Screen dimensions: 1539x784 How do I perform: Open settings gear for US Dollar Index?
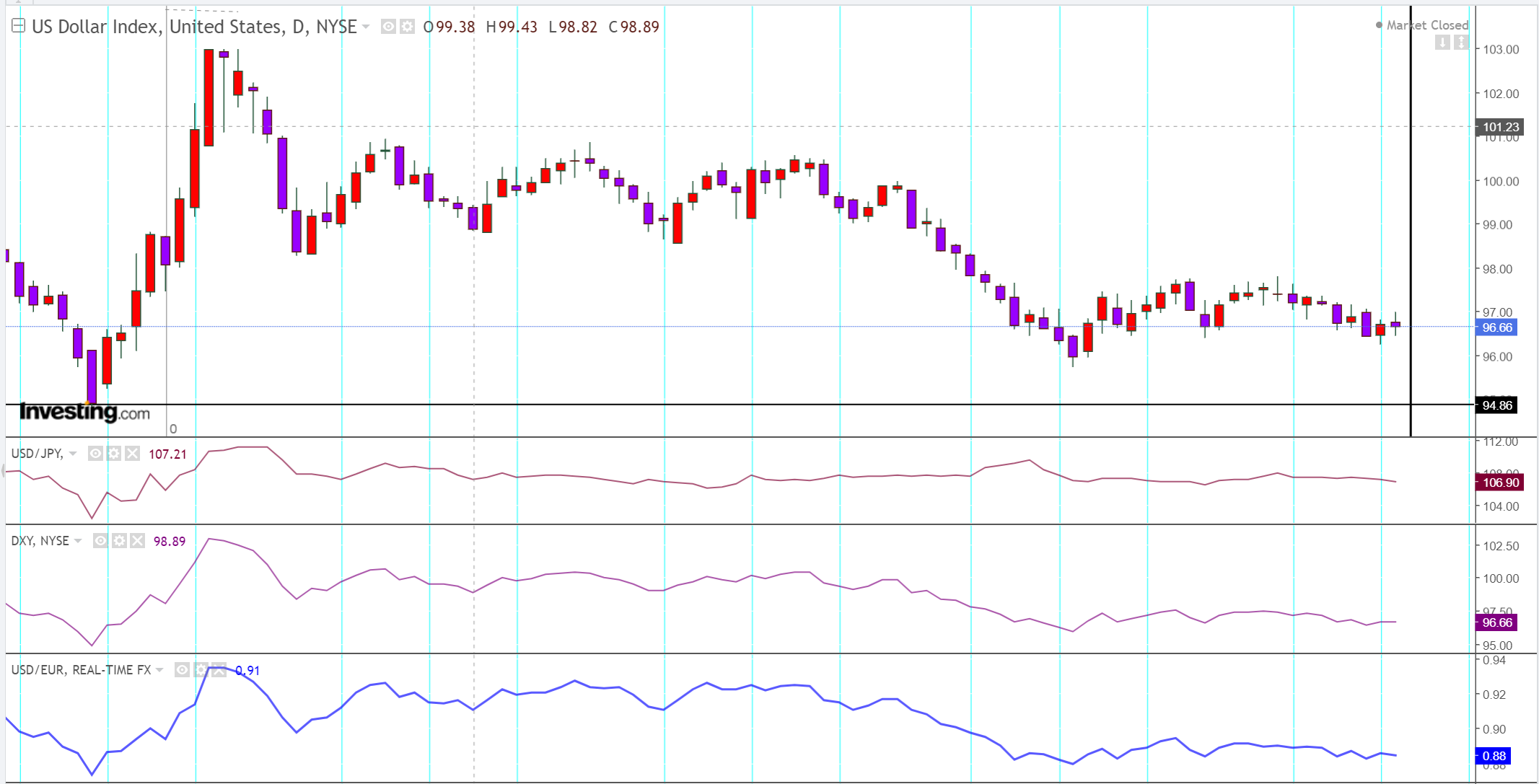[407, 27]
